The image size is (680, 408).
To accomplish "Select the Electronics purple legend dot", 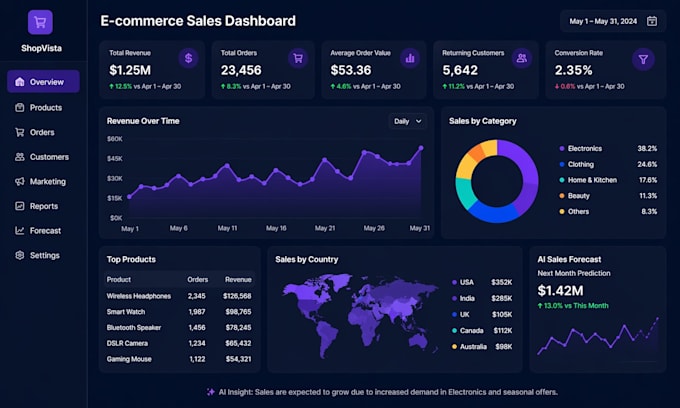I will click(562, 148).
